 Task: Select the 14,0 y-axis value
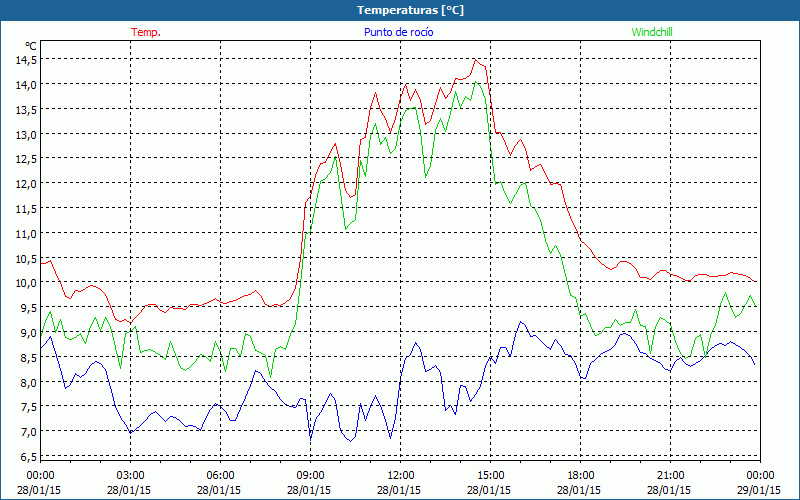tap(28, 85)
